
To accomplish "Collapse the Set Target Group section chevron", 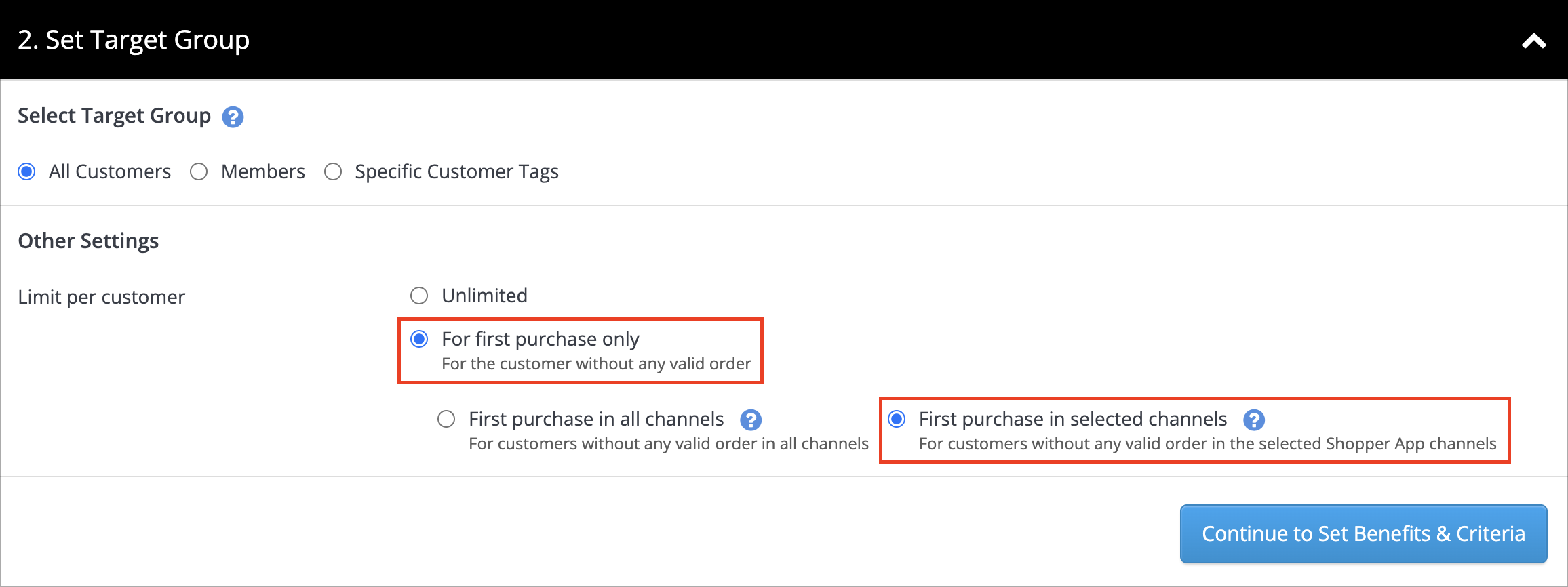I will pyautogui.click(x=1534, y=41).
